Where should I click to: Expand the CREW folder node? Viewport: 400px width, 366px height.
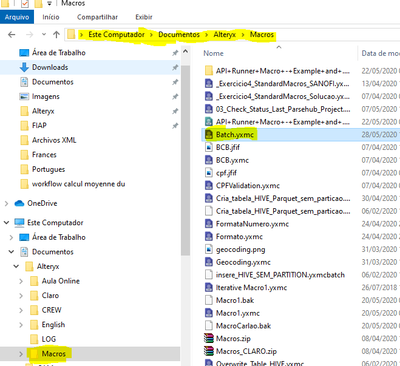click(21, 310)
